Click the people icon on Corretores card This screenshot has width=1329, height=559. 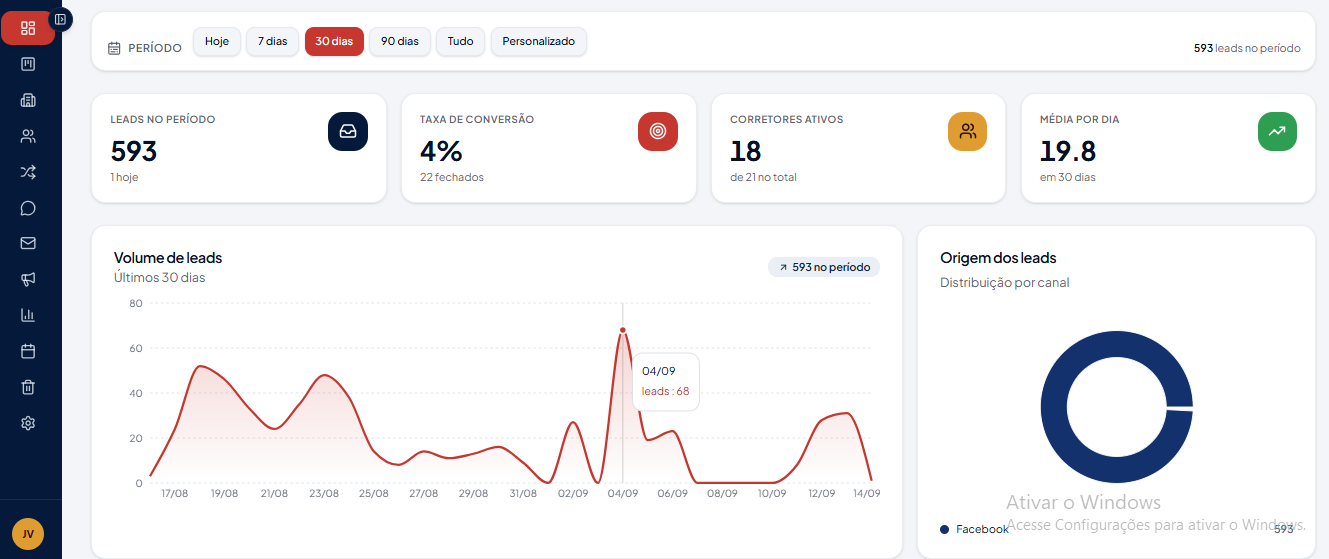(x=967, y=131)
